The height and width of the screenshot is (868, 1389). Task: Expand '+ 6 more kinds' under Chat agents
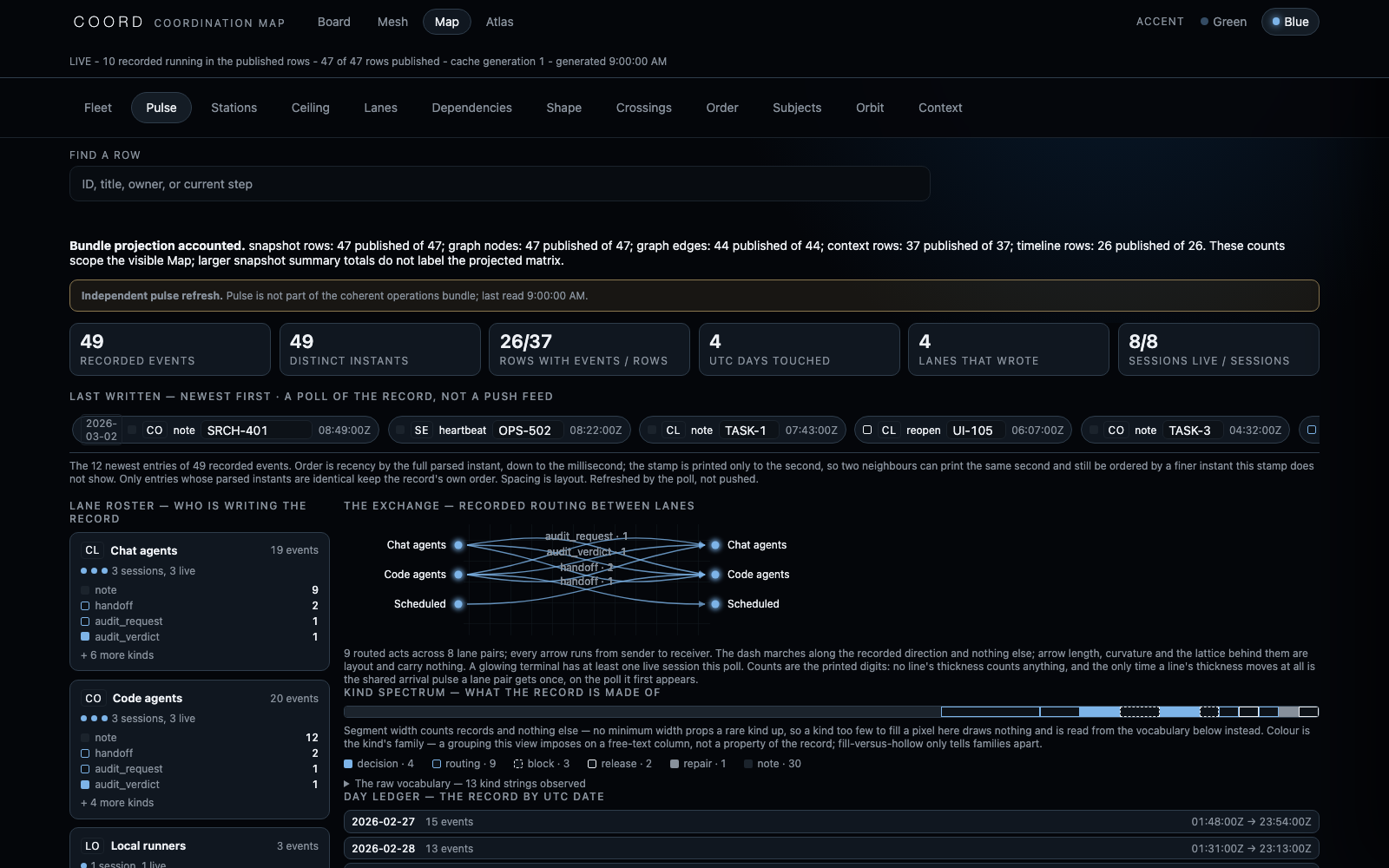[117, 655]
